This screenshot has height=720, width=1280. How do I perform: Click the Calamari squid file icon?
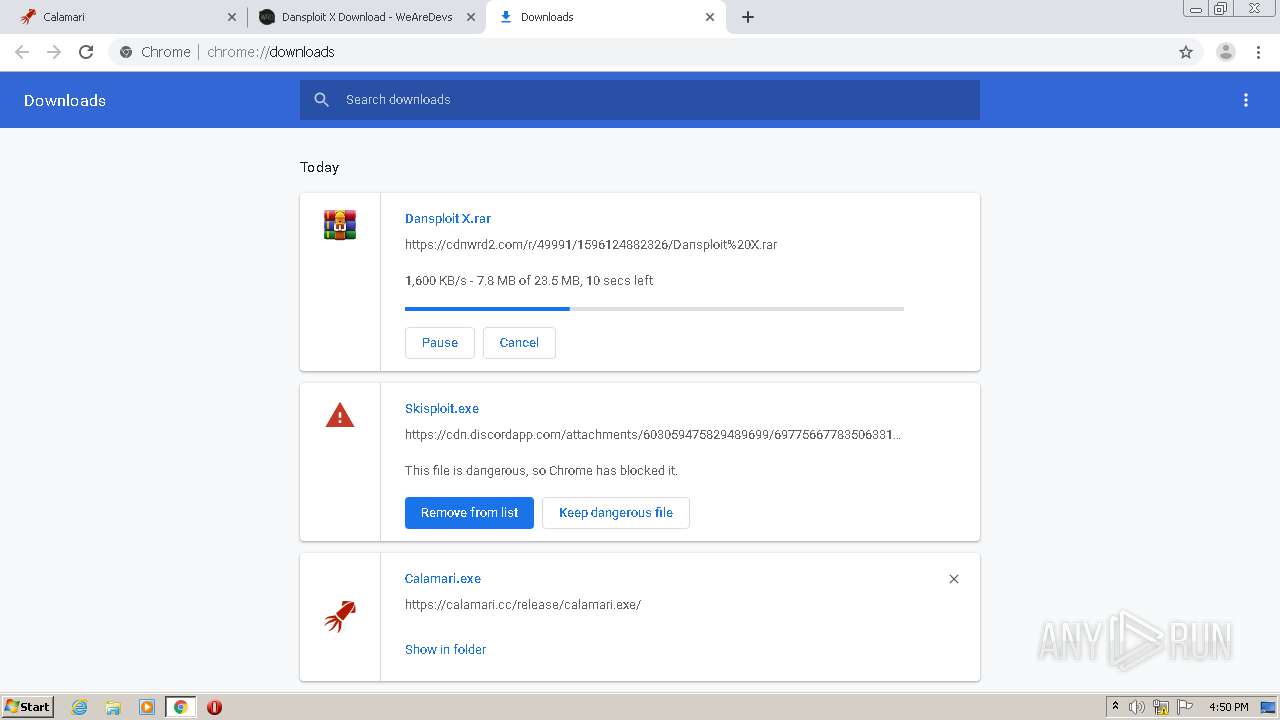[340, 616]
